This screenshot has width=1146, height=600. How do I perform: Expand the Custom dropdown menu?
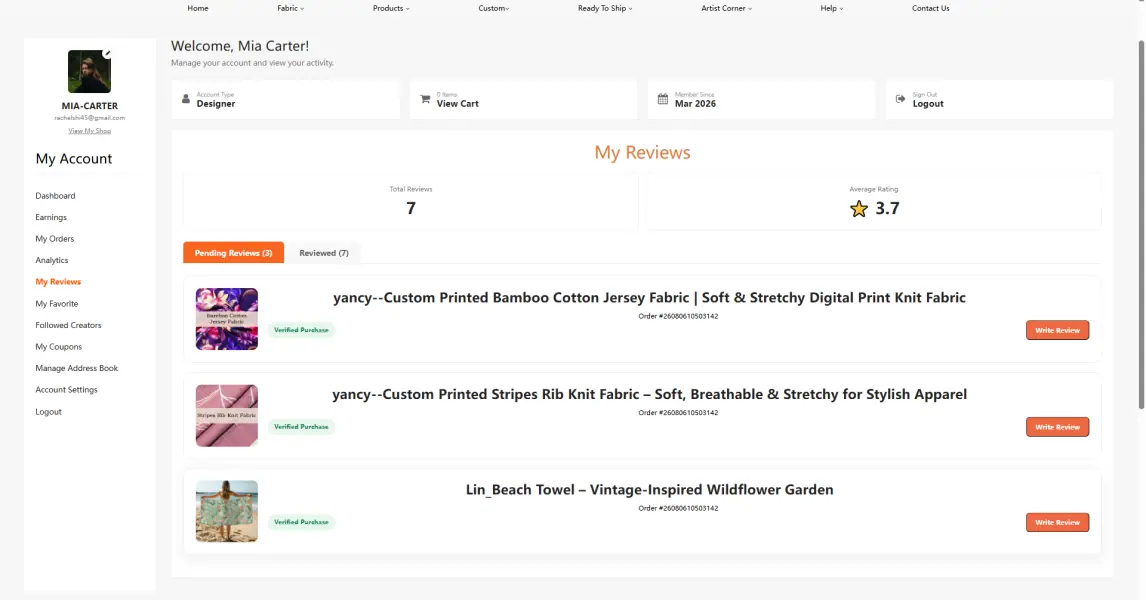tap(494, 8)
